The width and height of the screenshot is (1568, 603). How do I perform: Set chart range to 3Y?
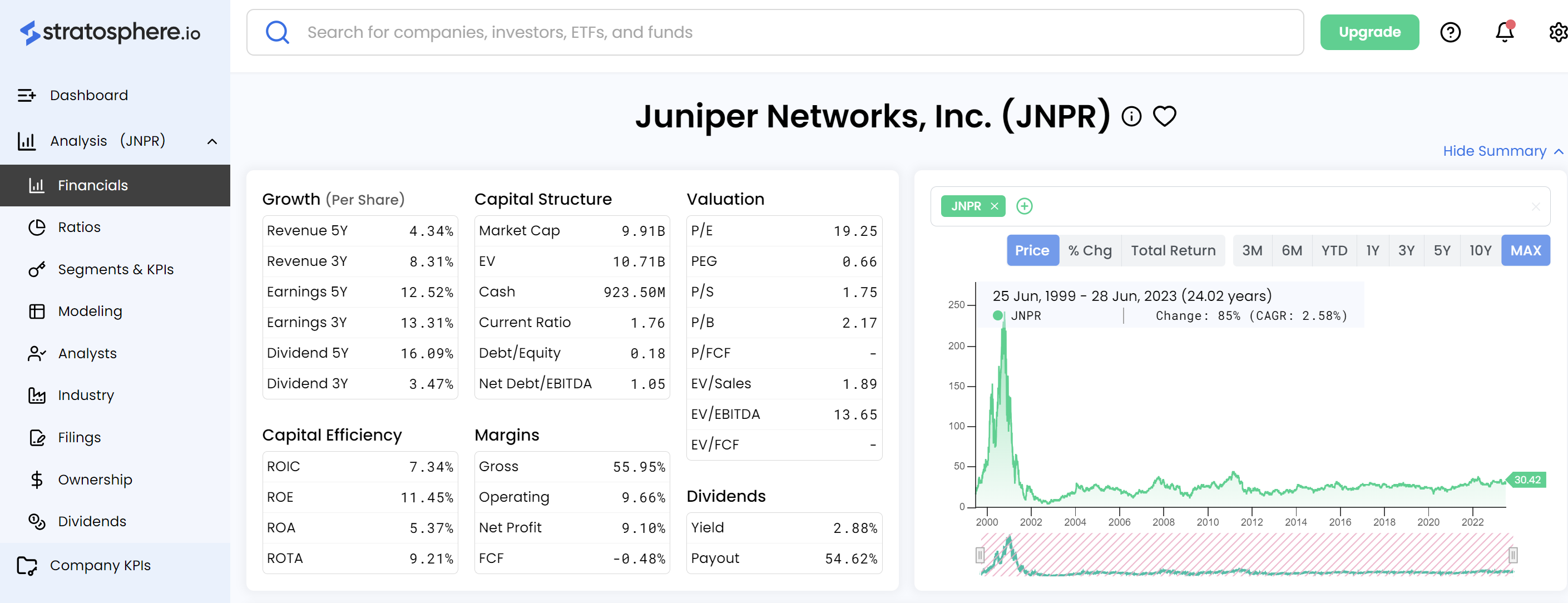[1406, 250]
